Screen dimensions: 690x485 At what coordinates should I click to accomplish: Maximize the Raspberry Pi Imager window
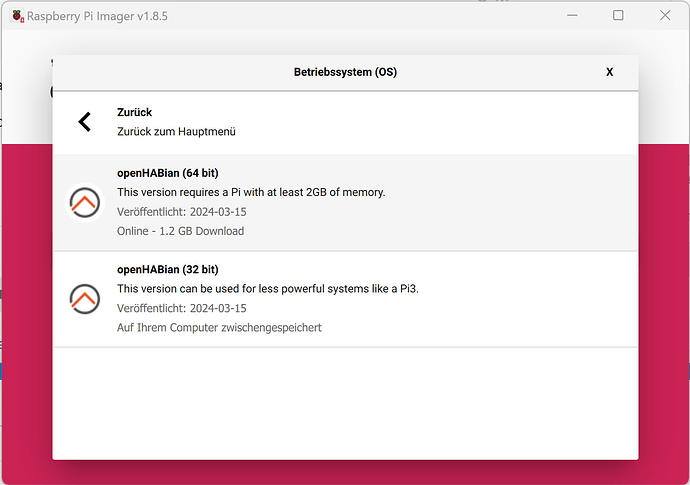(x=618, y=15)
